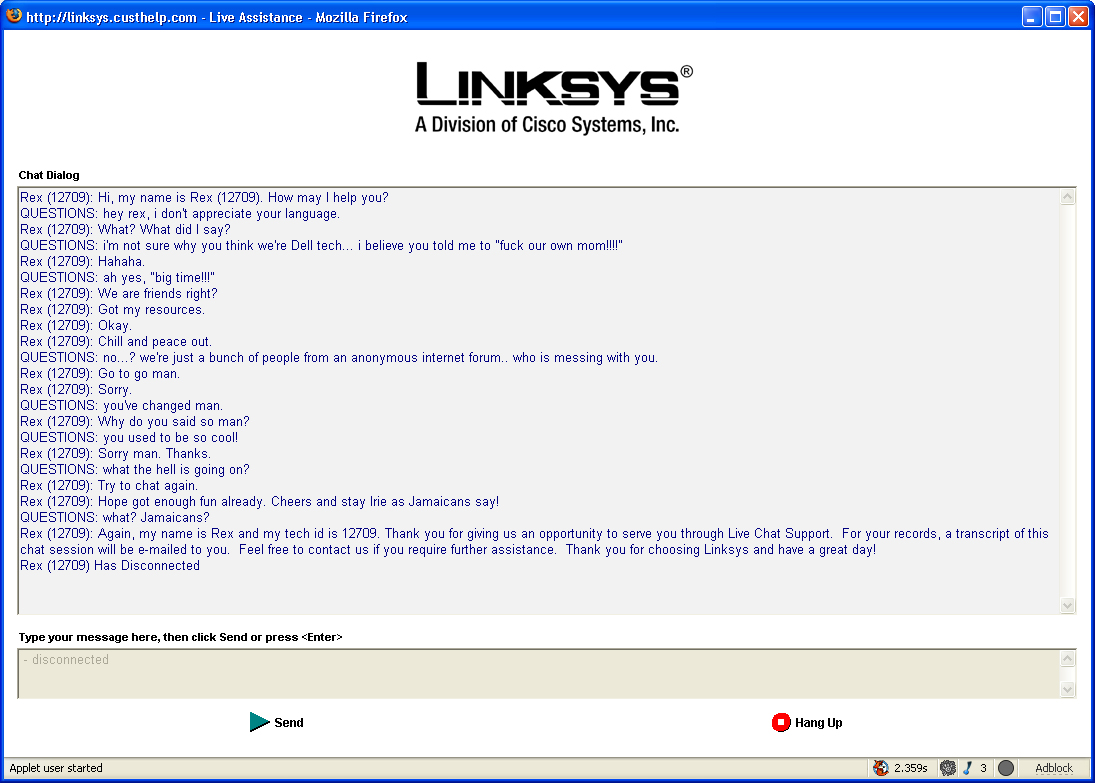Screen dimensions: 1095x783
Task: Click the number 3 next to music note
Action: click(x=983, y=768)
